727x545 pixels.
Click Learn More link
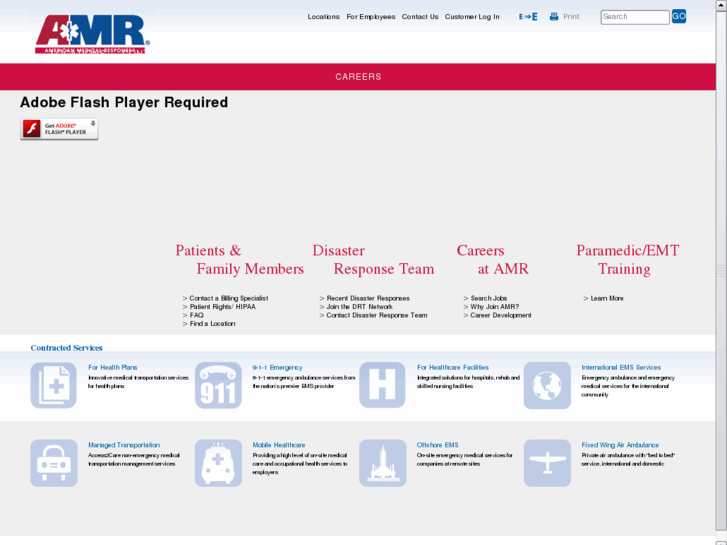click(607, 298)
